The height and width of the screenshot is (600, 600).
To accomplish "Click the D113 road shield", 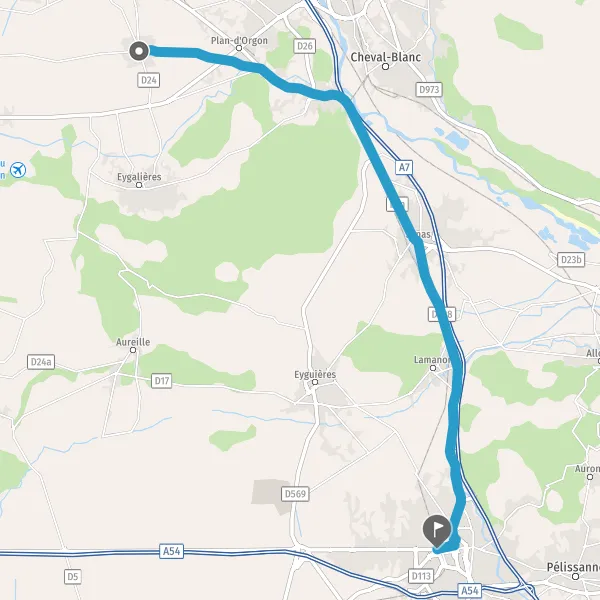I will point(421,576).
